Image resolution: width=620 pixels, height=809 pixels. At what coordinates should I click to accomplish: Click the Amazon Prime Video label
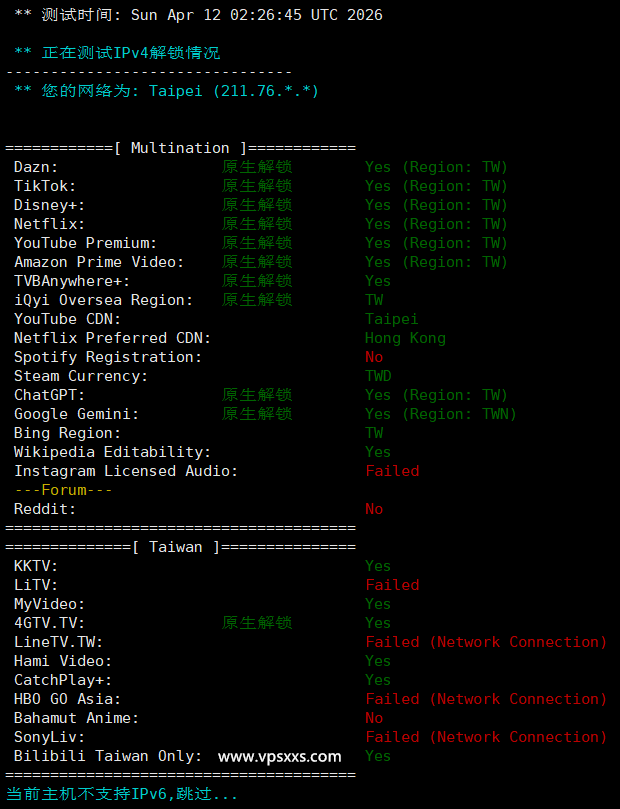(99, 262)
